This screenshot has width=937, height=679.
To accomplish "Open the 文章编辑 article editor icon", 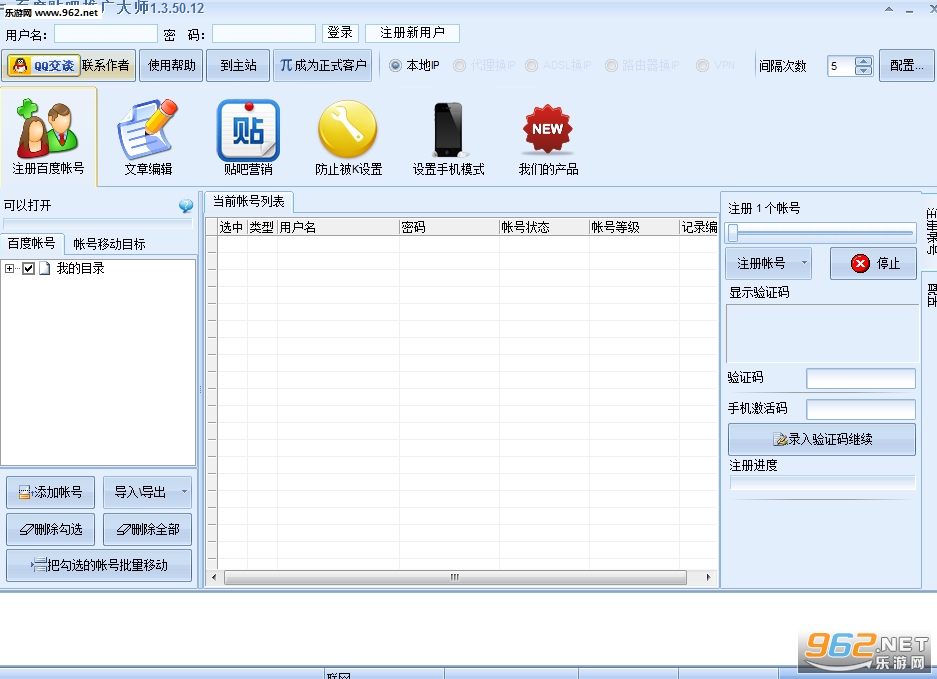I will [x=148, y=130].
